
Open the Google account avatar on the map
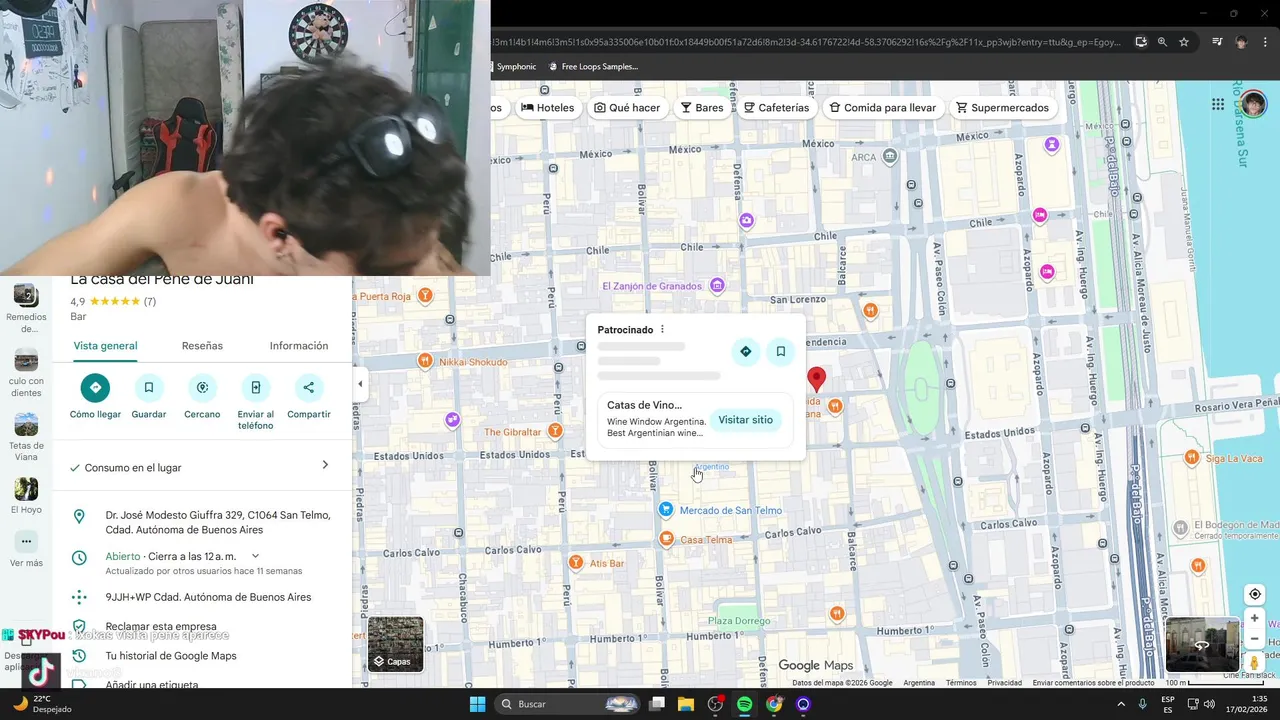coord(1253,104)
